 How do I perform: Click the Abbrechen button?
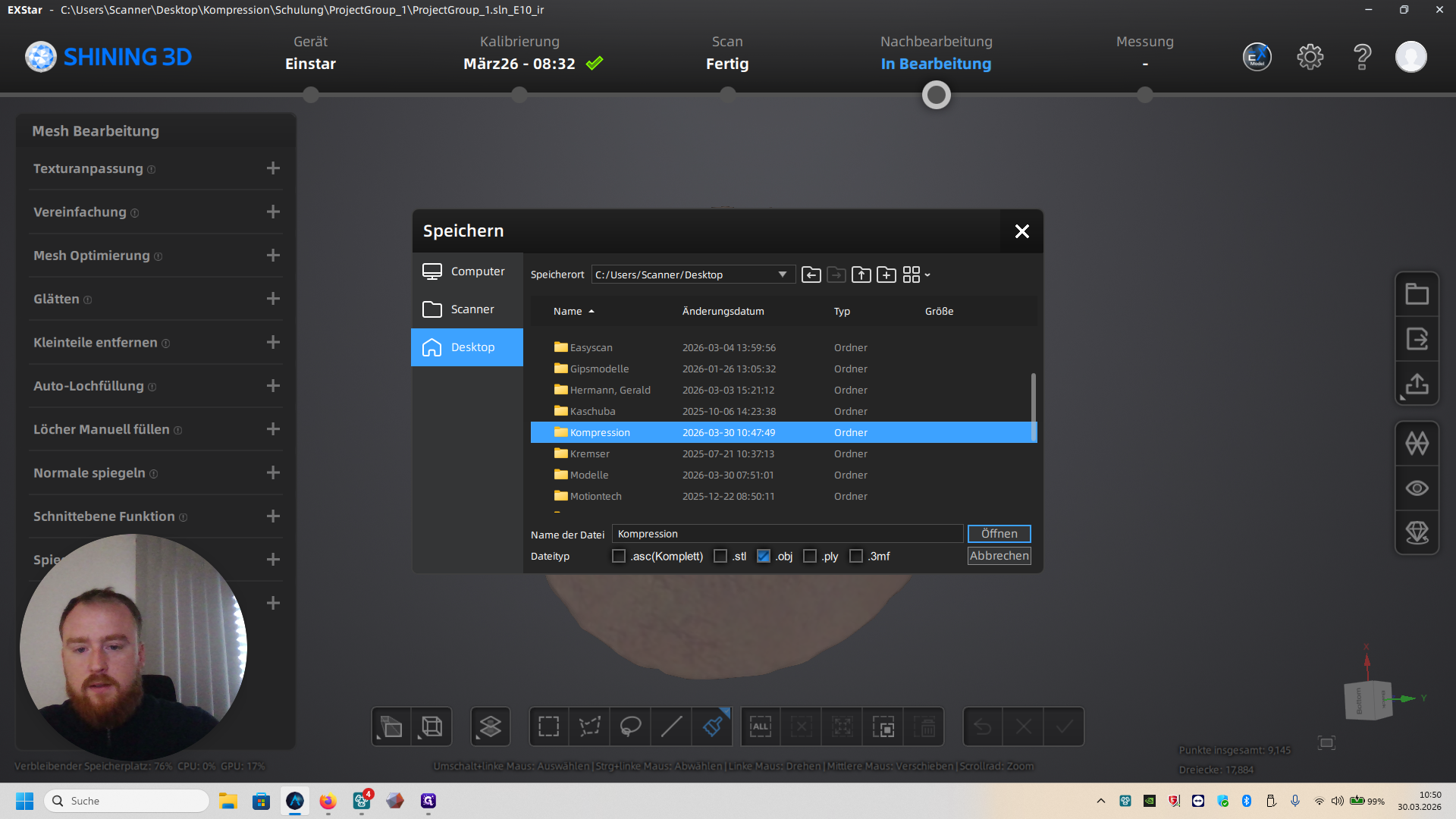pyautogui.click(x=999, y=556)
